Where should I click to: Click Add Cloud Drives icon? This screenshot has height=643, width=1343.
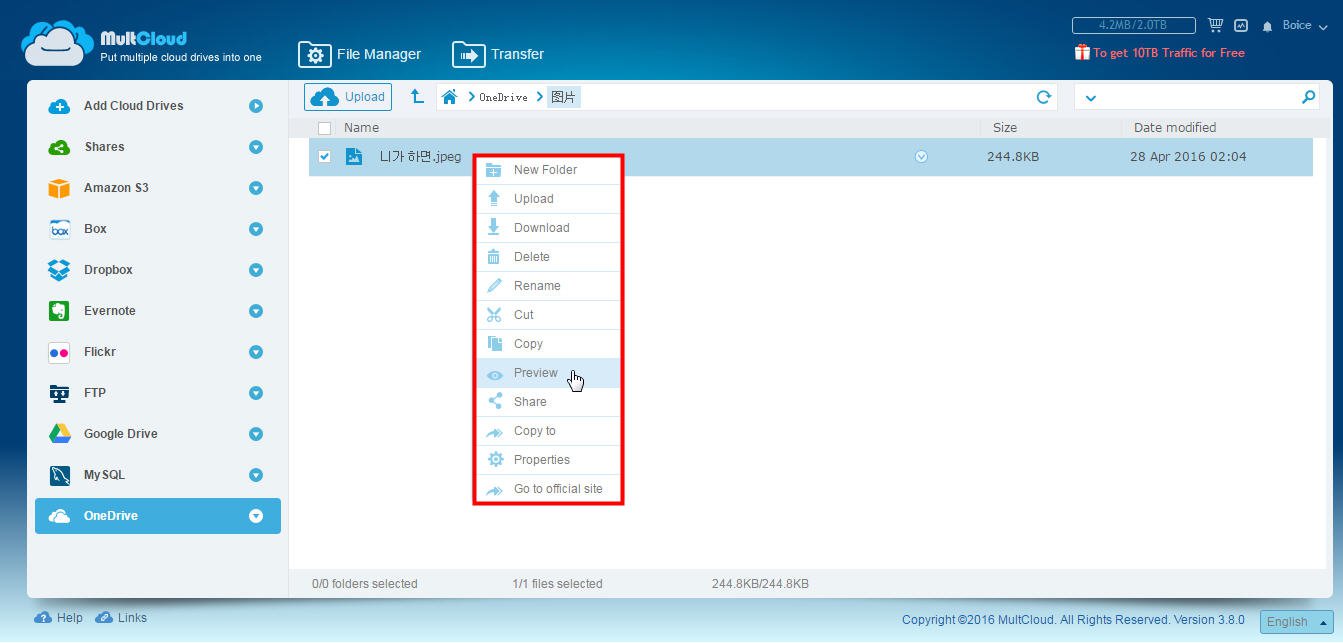point(59,106)
